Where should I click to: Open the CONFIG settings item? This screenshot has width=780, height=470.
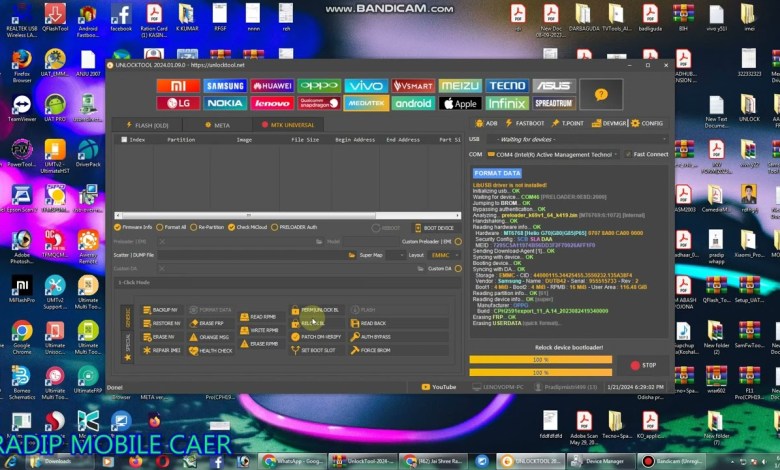point(647,123)
